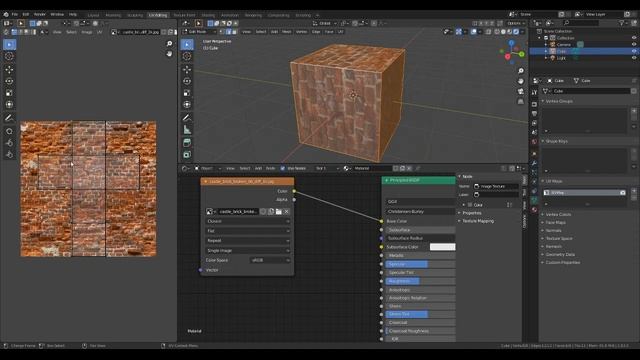
Task: Select the Add Cube tool in the 3D viewport
Action: coord(187,142)
